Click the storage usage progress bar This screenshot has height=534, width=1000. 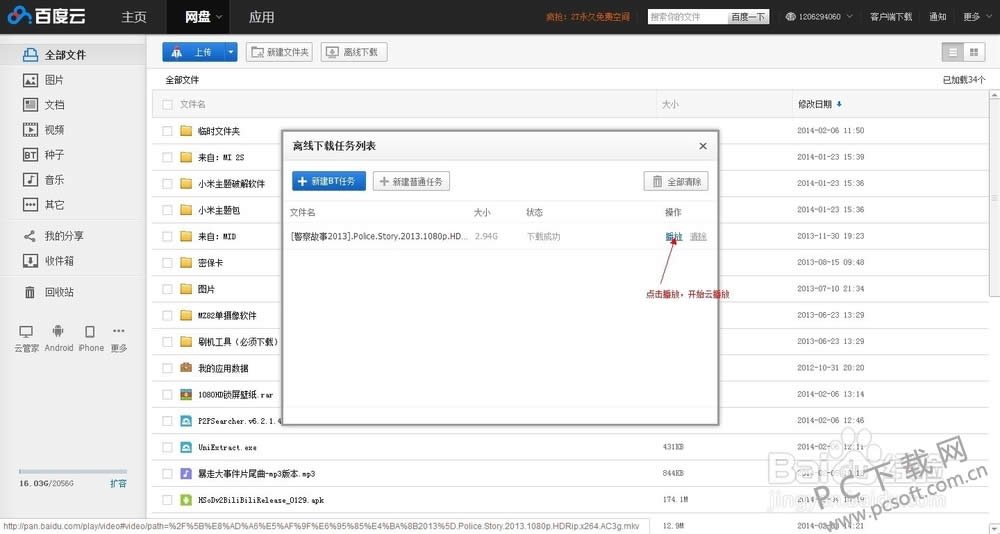[x=73, y=471]
